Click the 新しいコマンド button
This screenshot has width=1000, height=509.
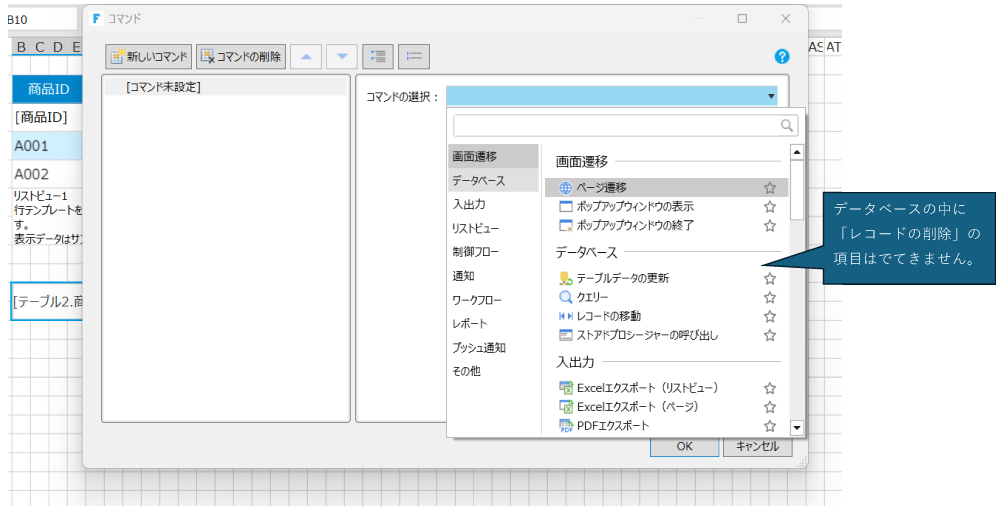(148, 57)
